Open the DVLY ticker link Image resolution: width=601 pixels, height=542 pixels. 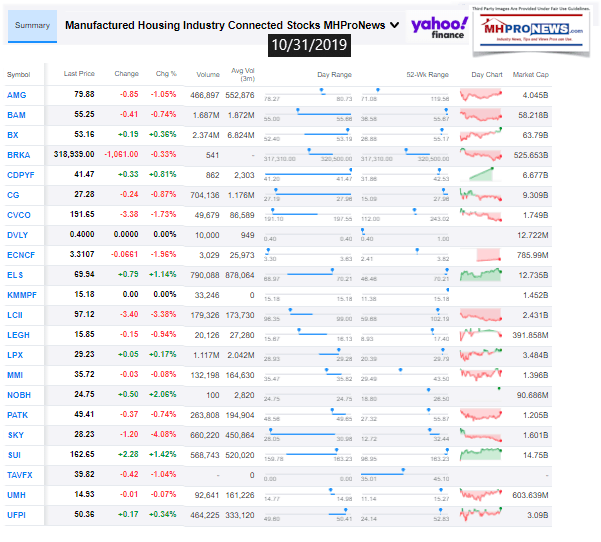coord(17,235)
